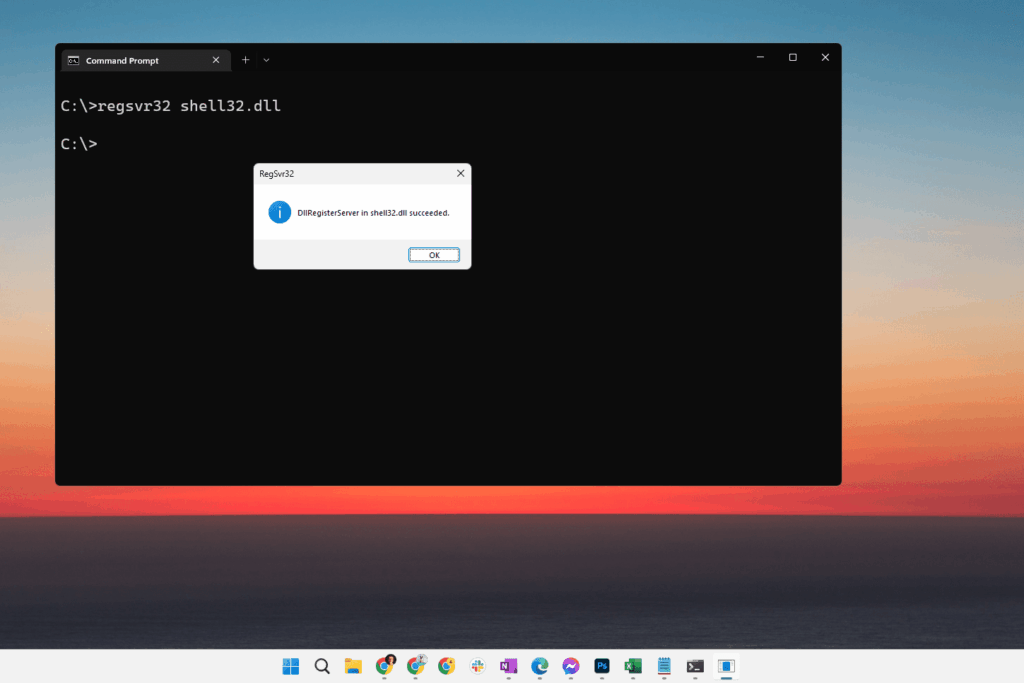The image size is (1024, 683).
Task: Open the Windows Start menu
Action: (x=289, y=665)
